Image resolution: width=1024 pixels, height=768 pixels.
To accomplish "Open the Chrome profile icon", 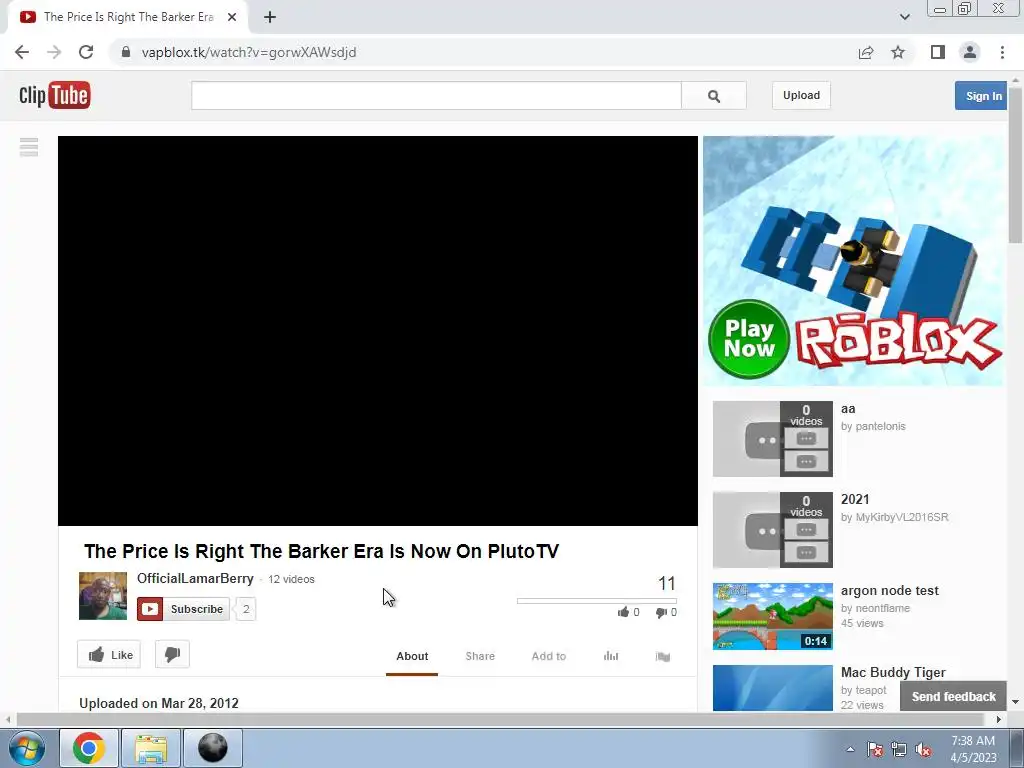I will (970, 52).
